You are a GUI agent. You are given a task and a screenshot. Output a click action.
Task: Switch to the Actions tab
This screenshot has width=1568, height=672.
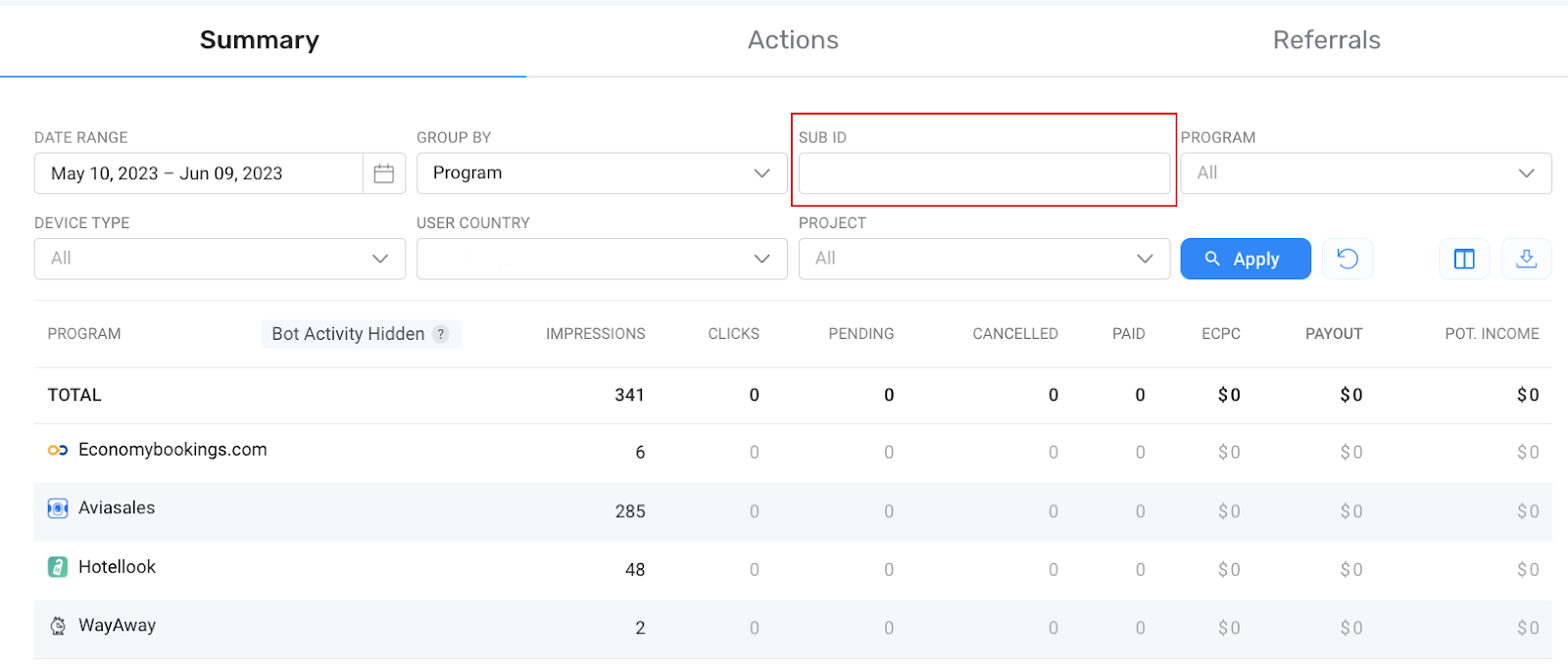tap(793, 40)
